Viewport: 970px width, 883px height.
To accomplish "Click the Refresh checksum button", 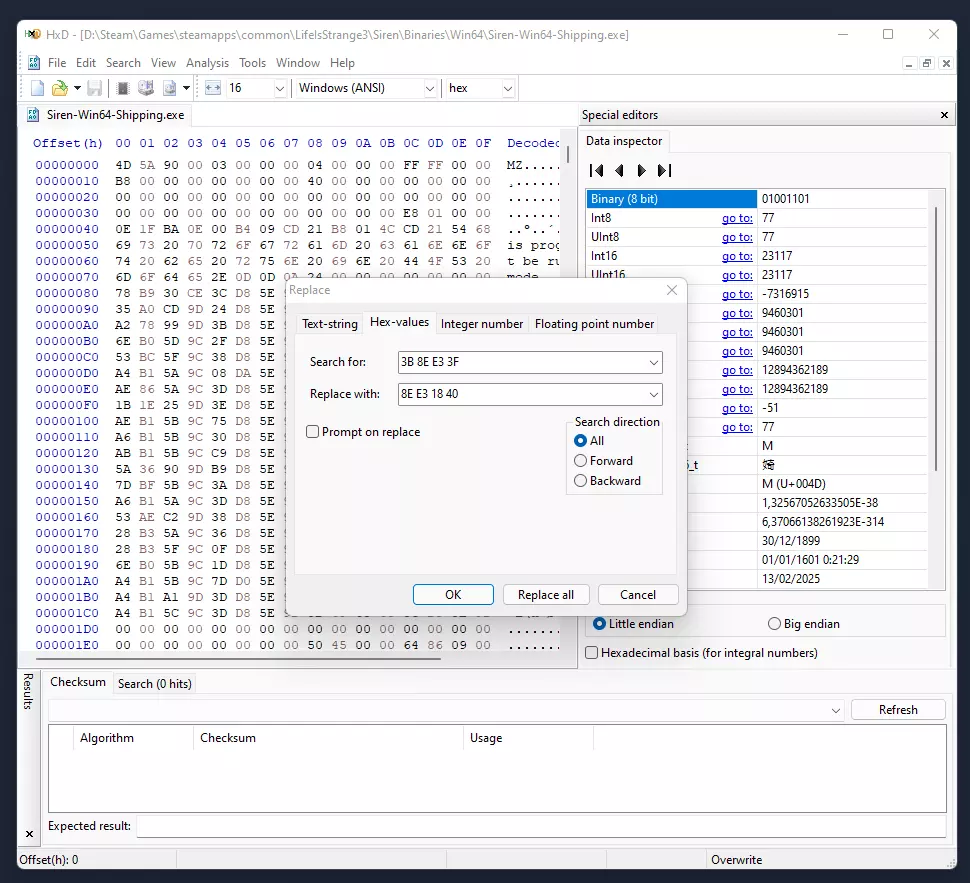I will pyautogui.click(x=897, y=710).
